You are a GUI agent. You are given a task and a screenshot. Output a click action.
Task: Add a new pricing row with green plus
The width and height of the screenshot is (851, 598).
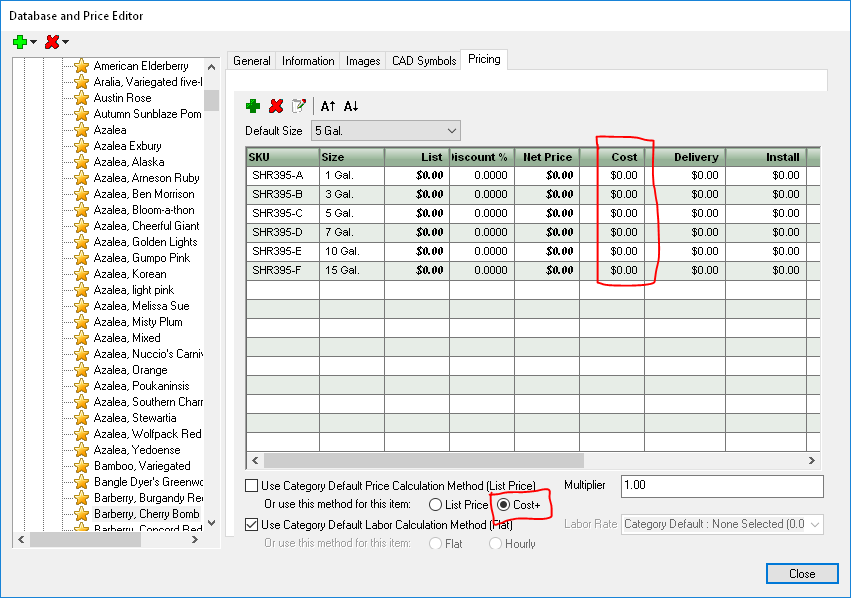click(x=253, y=106)
